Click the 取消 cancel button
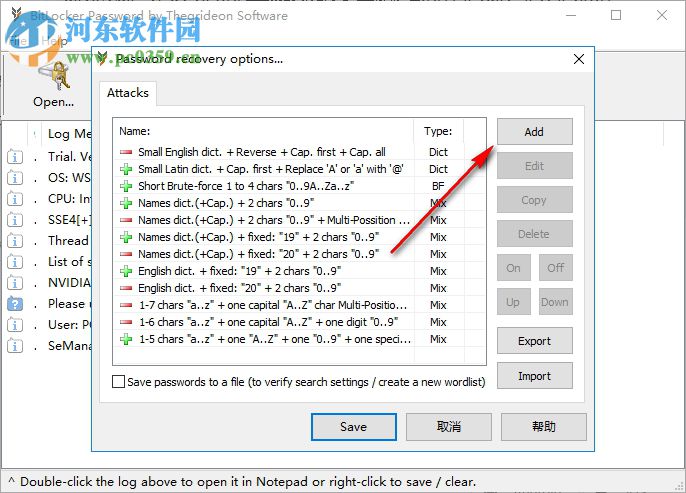 [x=448, y=427]
